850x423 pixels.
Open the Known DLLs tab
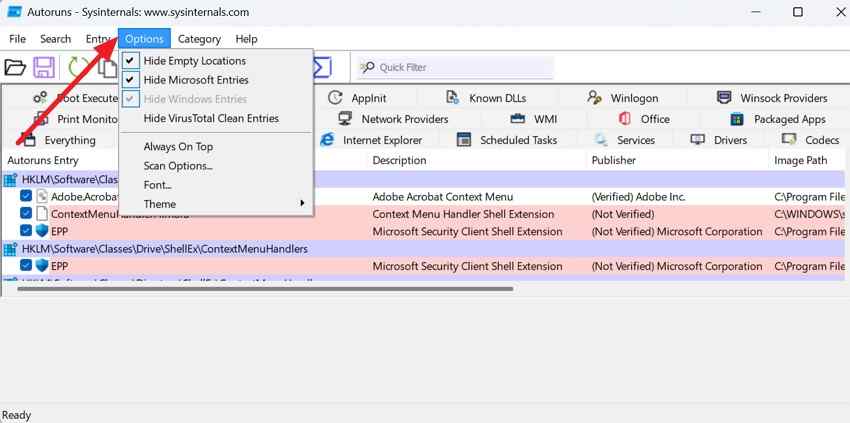[486, 98]
